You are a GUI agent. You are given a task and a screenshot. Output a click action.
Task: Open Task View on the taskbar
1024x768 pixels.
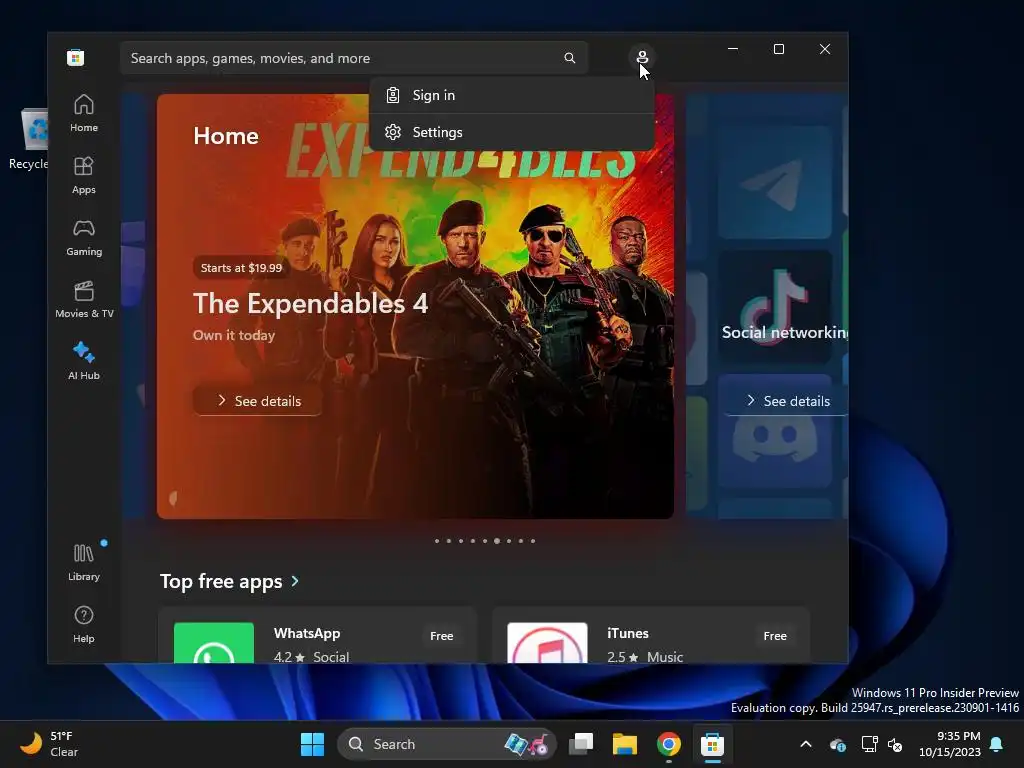click(x=581, y=744)
